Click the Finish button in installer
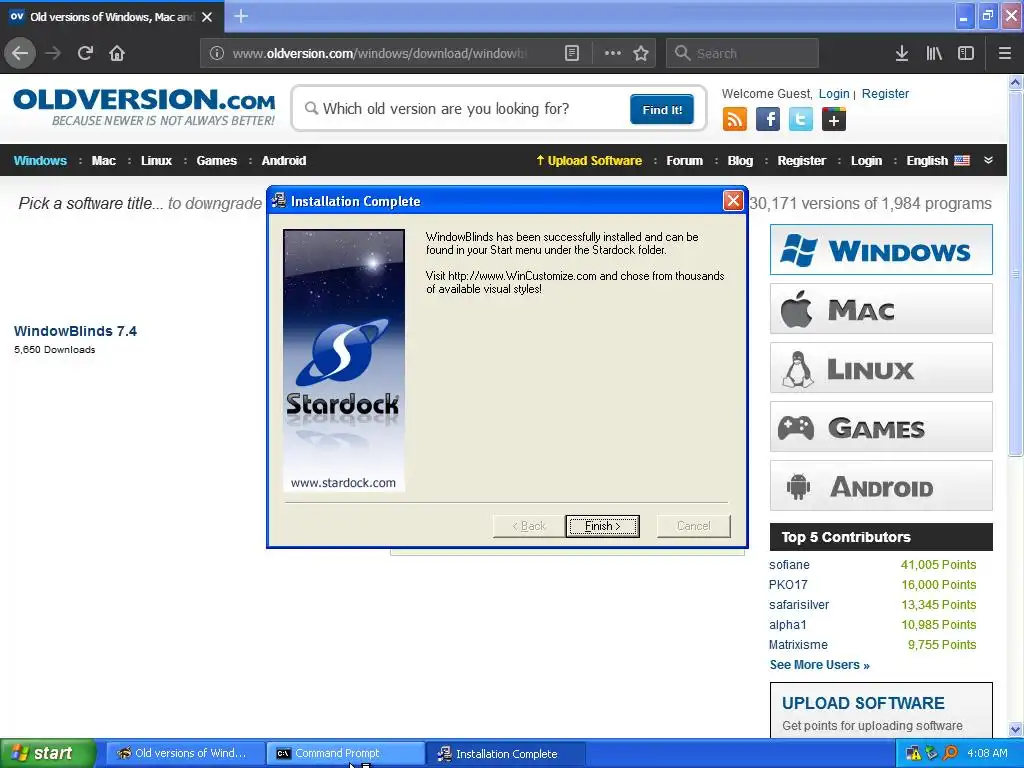1024x768 pixels. tap(602, 526)
